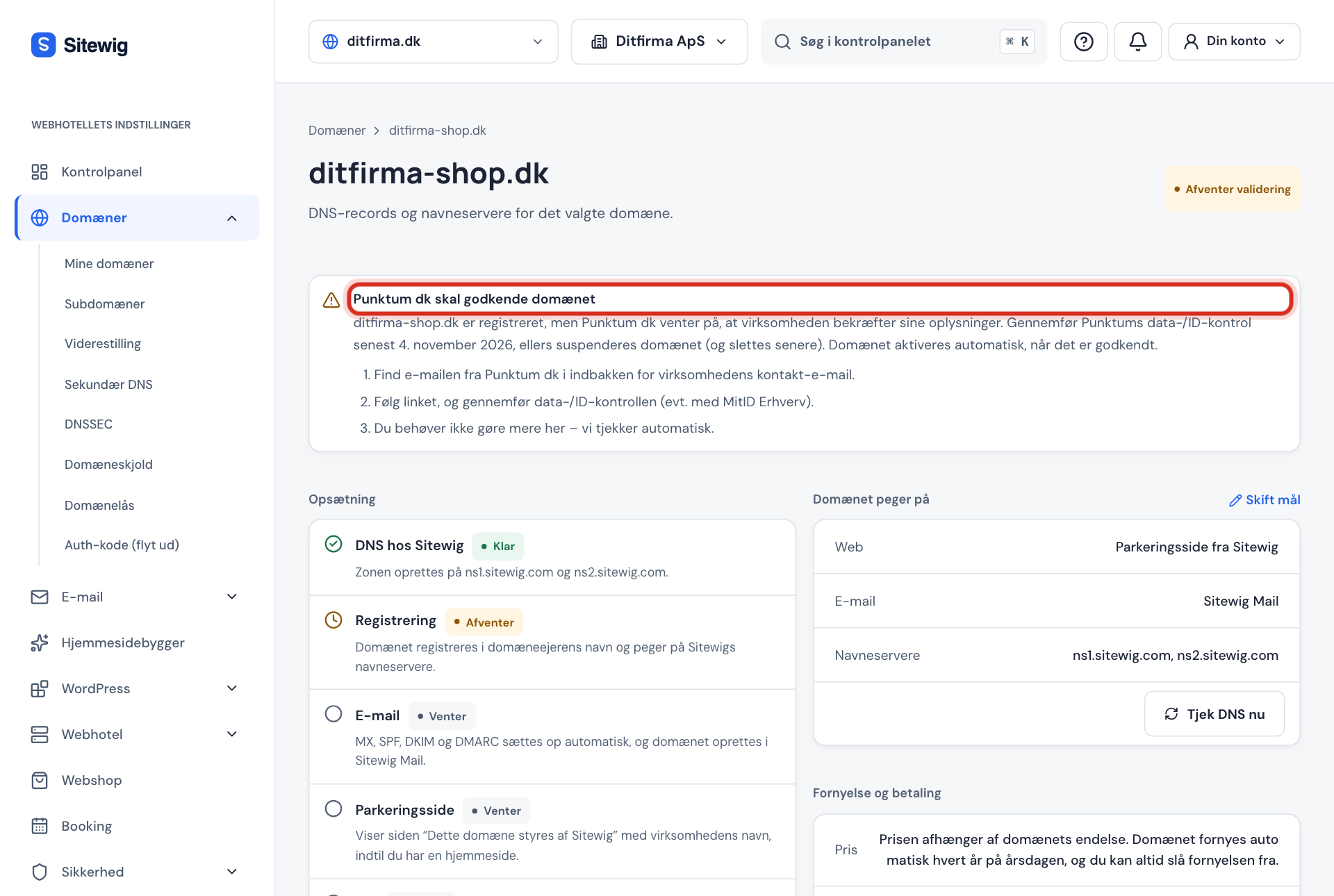Click the Kontrolpanel grid icon
The width and height of the screenshot is (1334, 896).
(40, 172)
